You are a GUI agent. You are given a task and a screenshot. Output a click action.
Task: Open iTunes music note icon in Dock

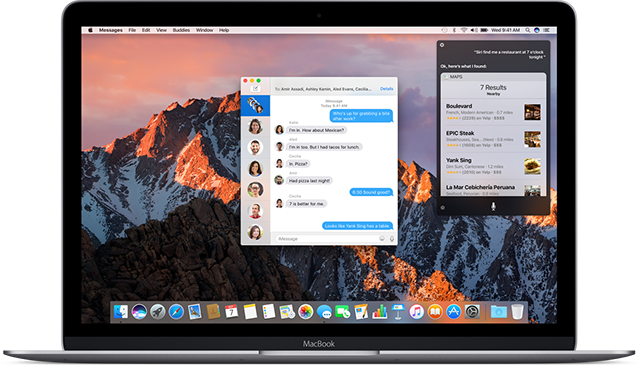(416, 312)
